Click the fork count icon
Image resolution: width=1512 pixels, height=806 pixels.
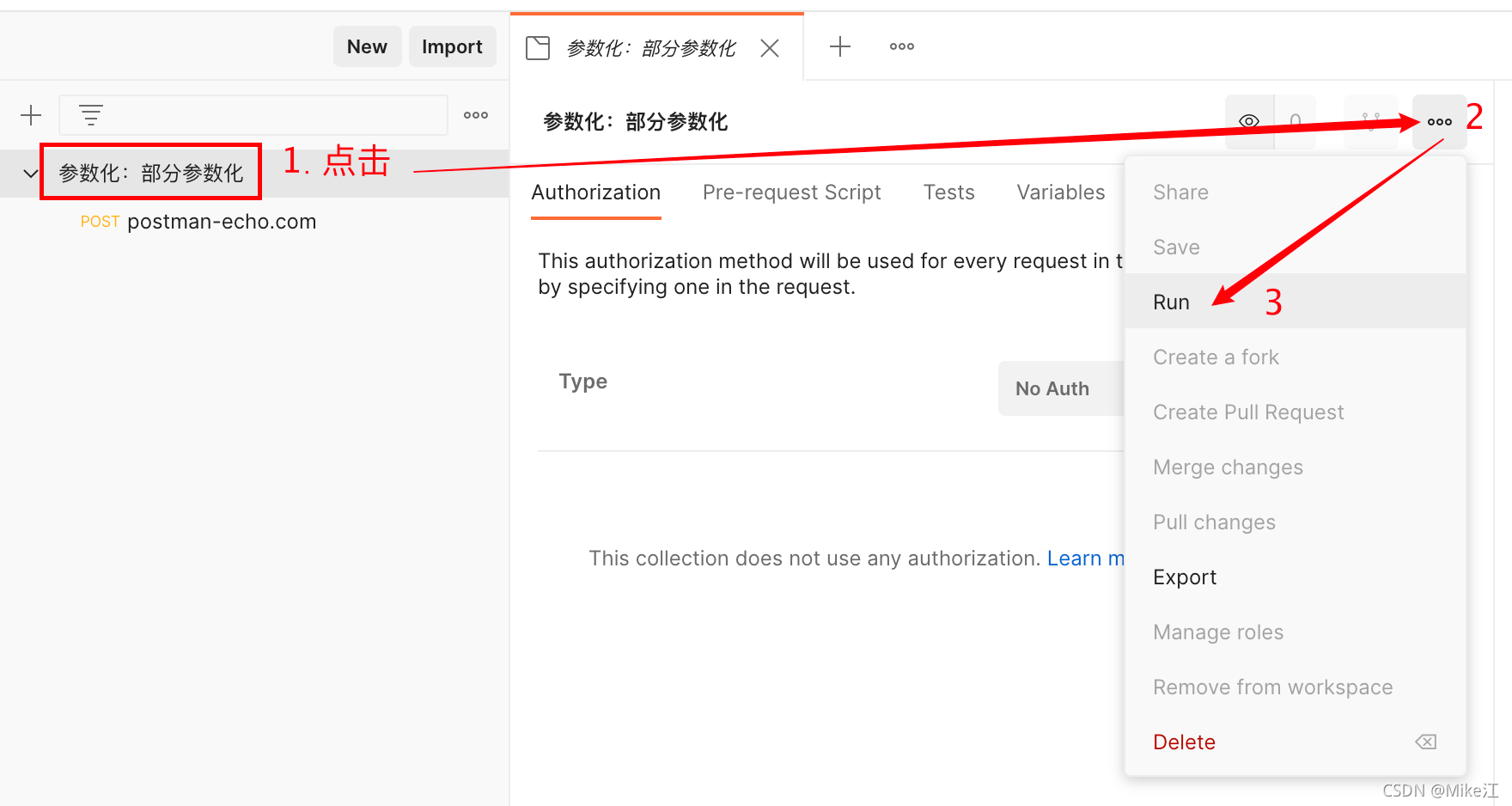(1371, 121)
